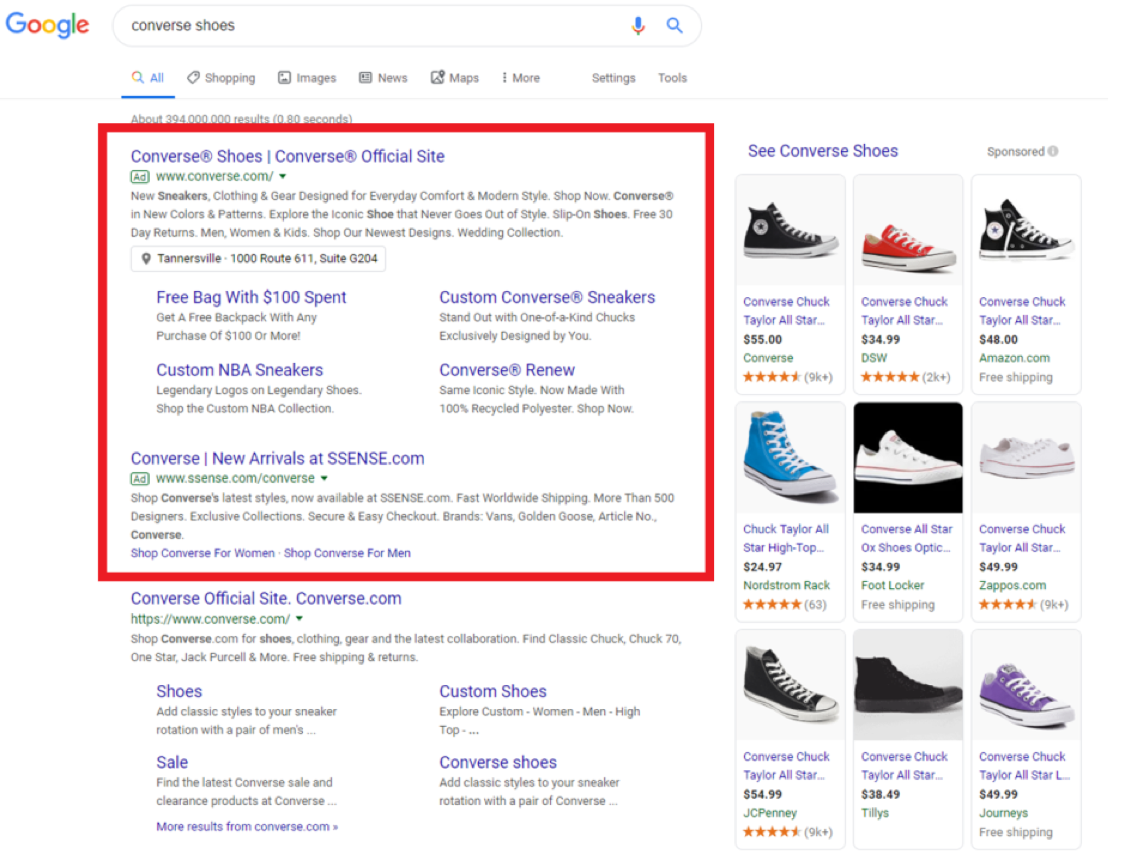Open the Custom NBA Sneakers sitelink

coord(240,370)
